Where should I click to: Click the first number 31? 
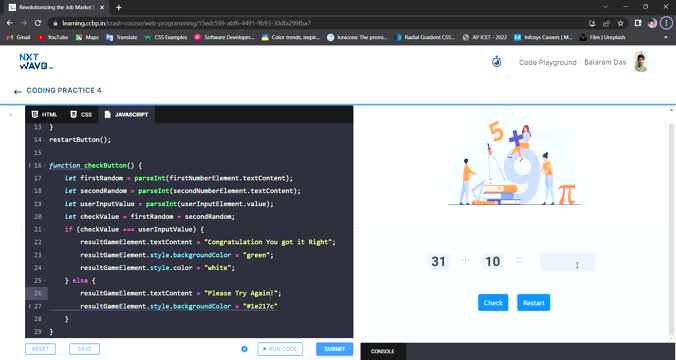(x=438, y=261)
